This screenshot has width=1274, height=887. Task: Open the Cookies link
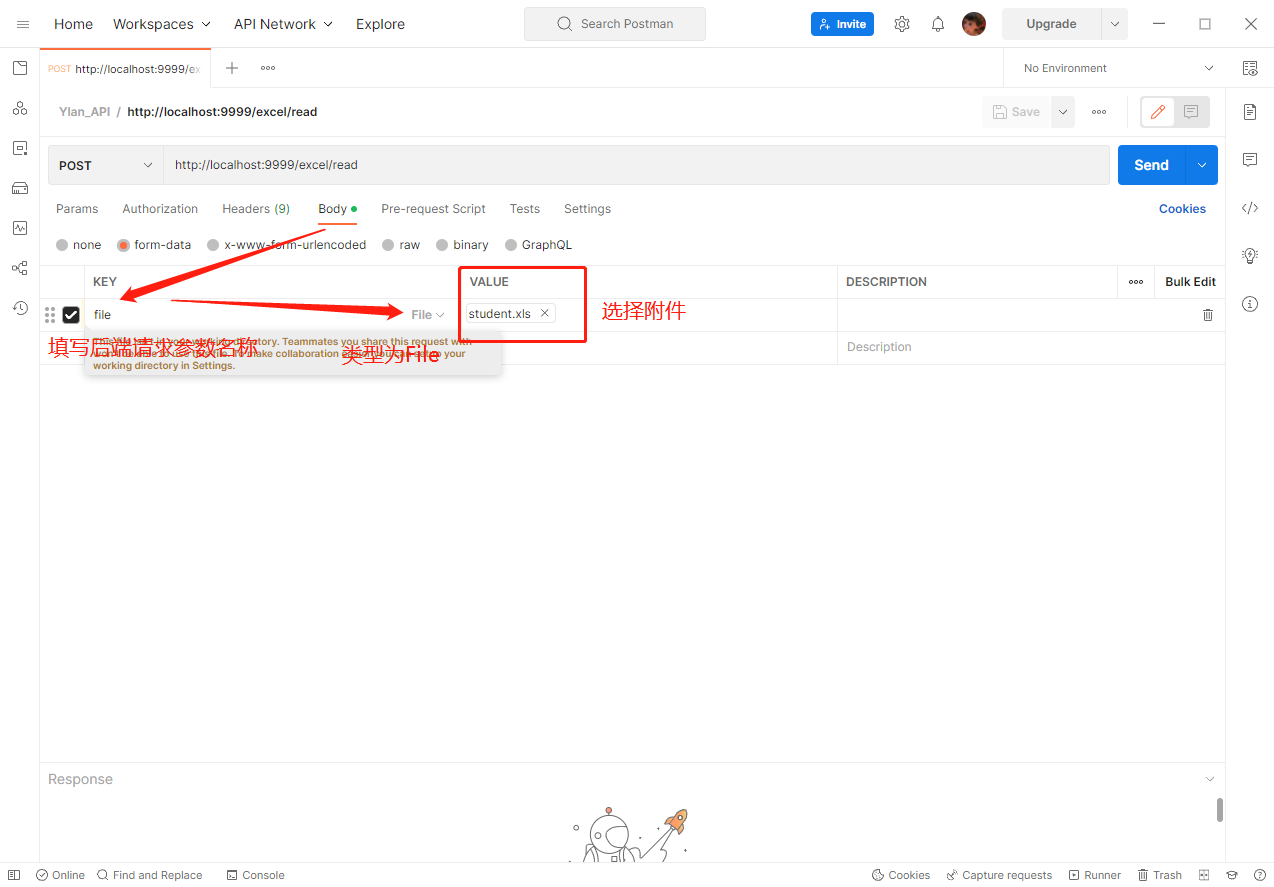[x=1182, y=209]
